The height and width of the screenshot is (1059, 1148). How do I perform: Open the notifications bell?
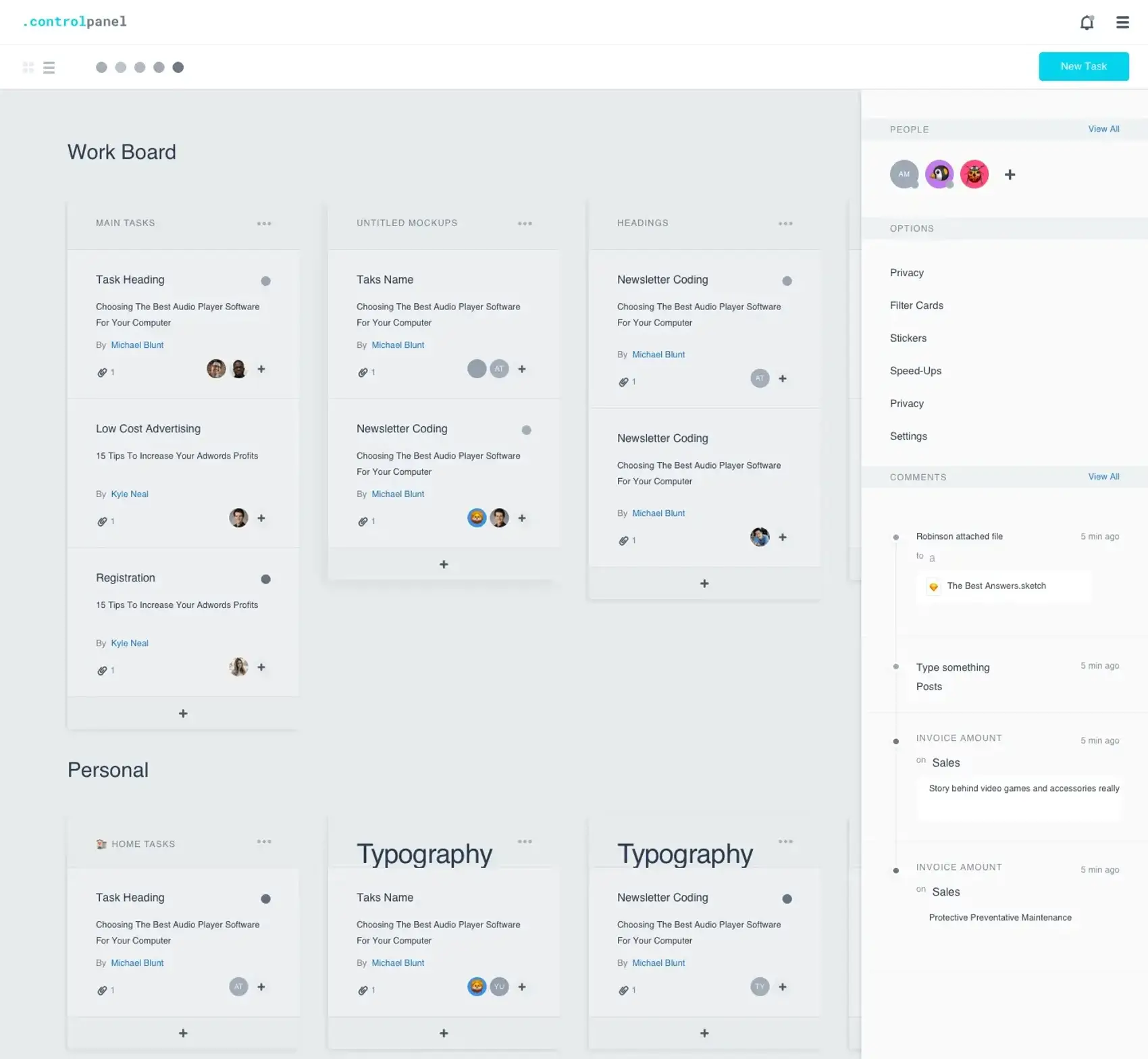[1087, 22]
